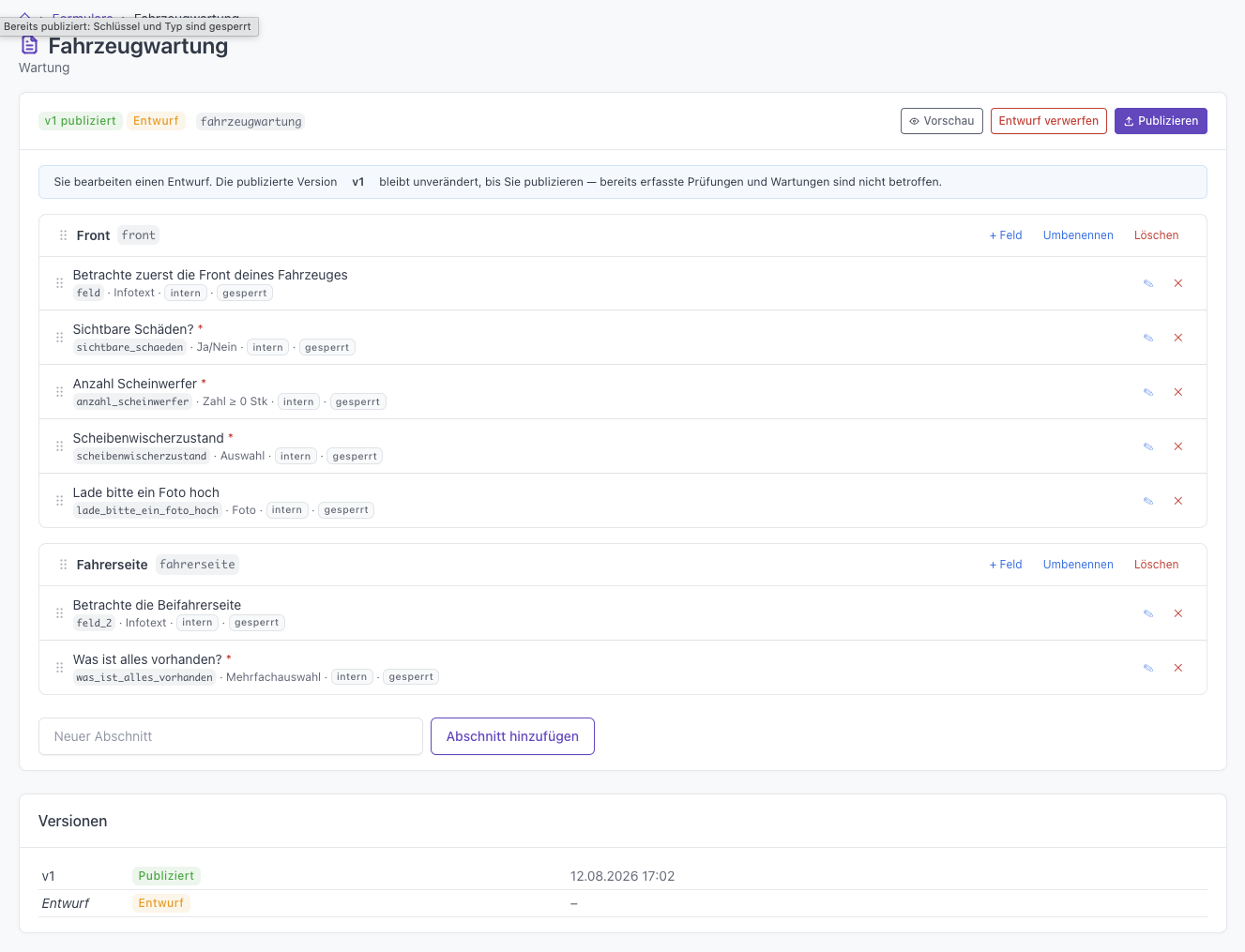The height and width of the screenshot is (952, 1245).
Task: Rename the Fahrerseite section
Action: (1078, 565)
